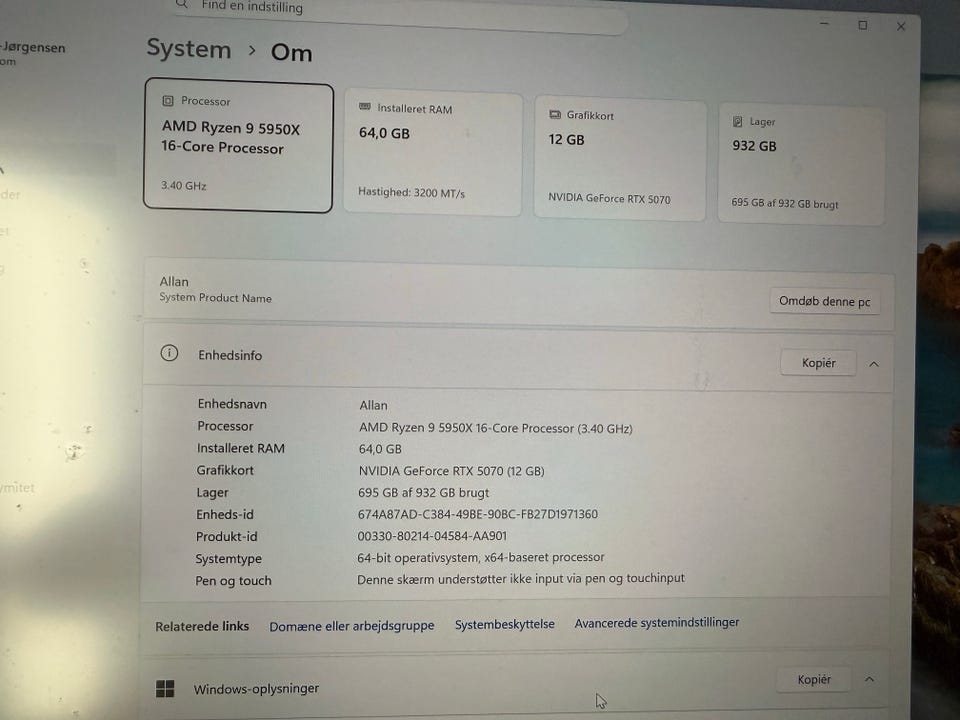Collapse the Windows-oplysninger section chevron
This screenshot has width=960, height=720.
(x=869, y=680)
